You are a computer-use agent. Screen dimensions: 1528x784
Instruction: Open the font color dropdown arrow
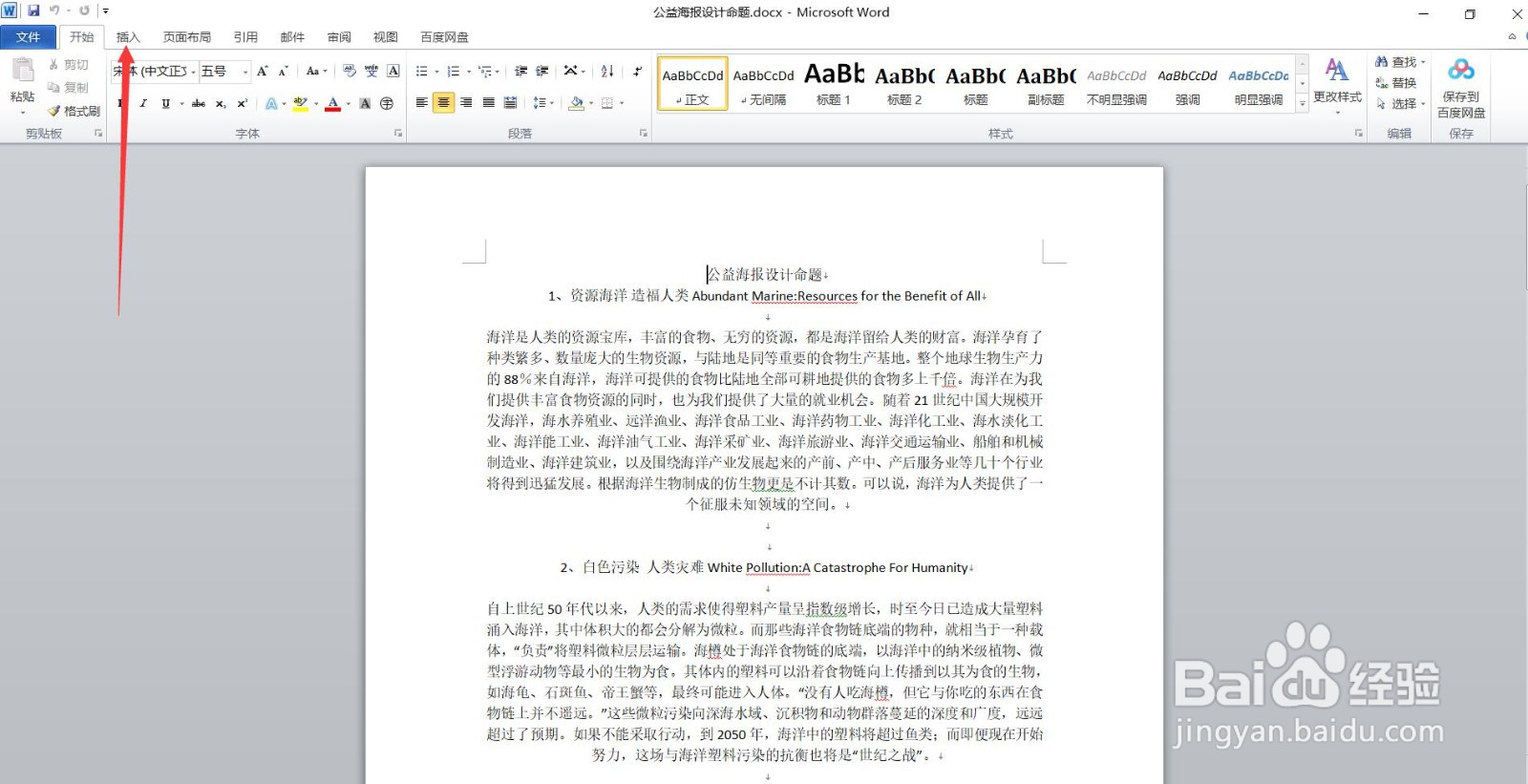tap(349, 103)
